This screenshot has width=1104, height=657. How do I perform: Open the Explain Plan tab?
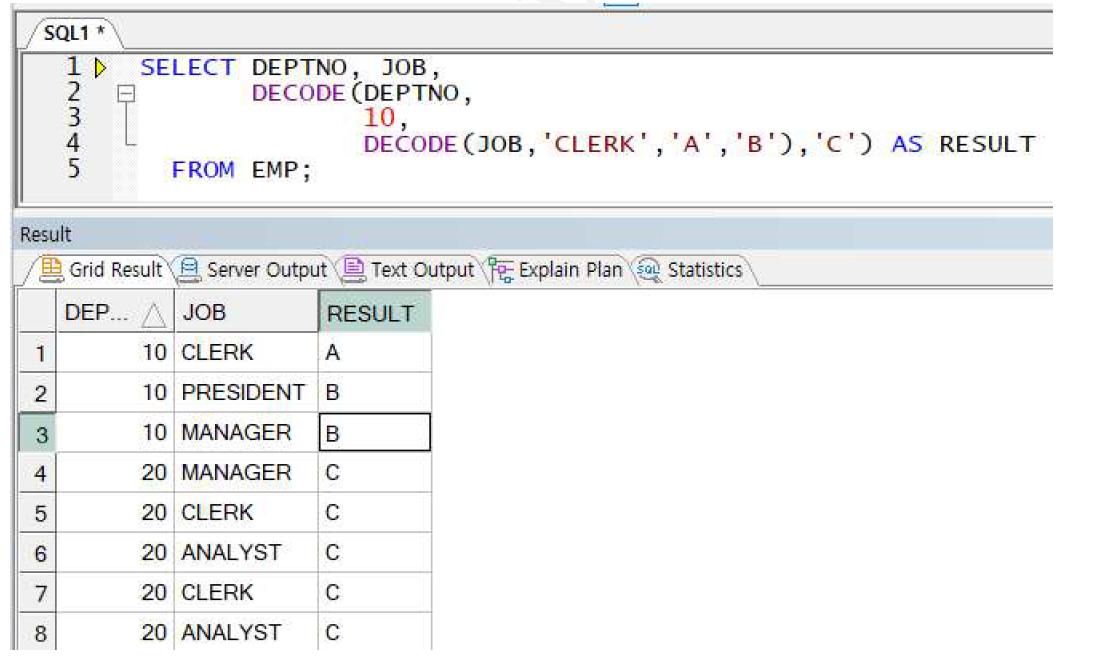coord(556,270)
